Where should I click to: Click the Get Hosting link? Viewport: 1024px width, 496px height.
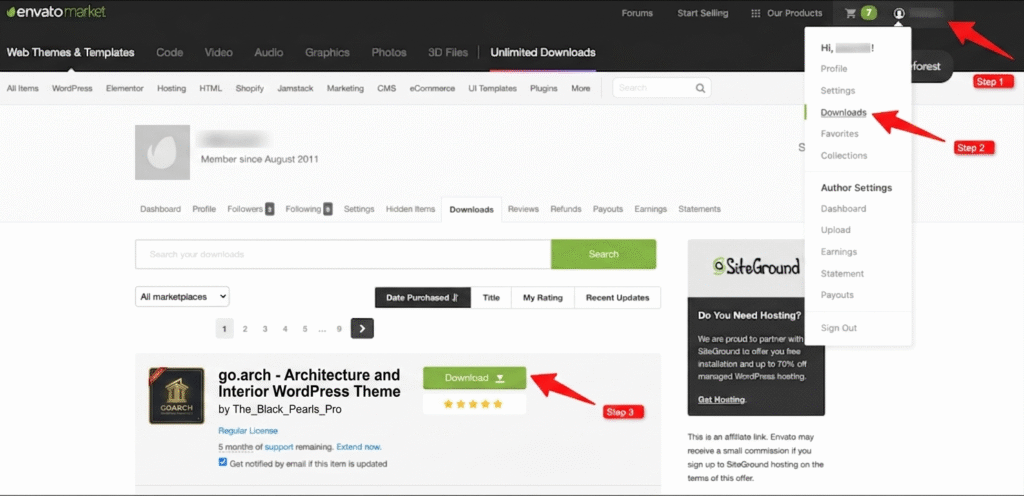point(720,399)
